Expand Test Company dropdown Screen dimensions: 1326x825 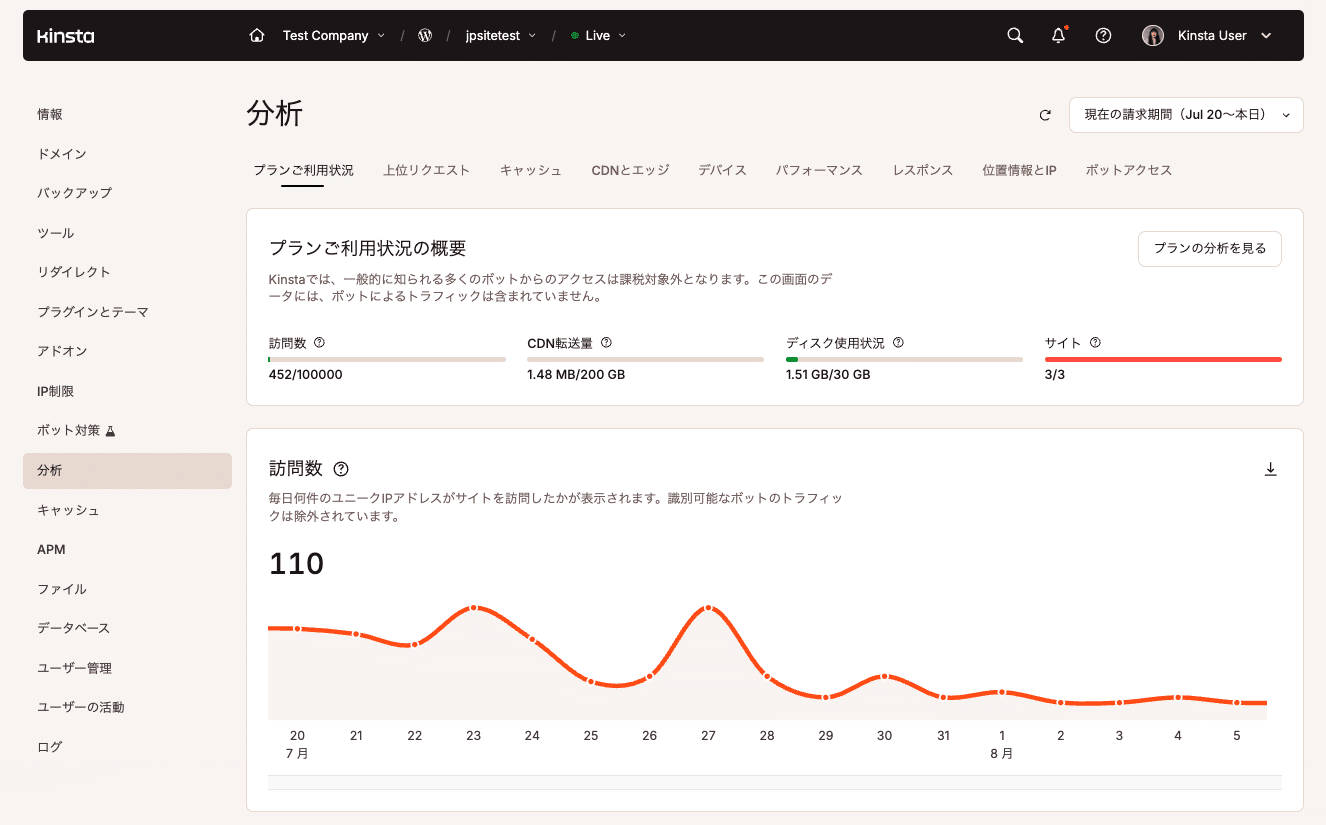[x=333, y=35]
